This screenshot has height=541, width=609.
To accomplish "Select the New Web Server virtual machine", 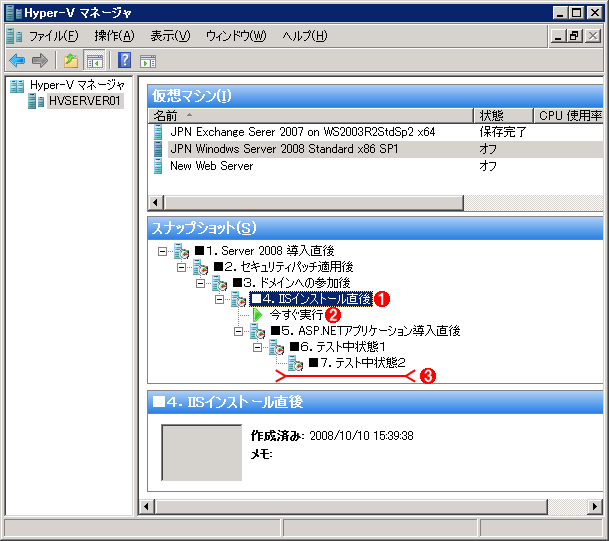I will 212,166.
